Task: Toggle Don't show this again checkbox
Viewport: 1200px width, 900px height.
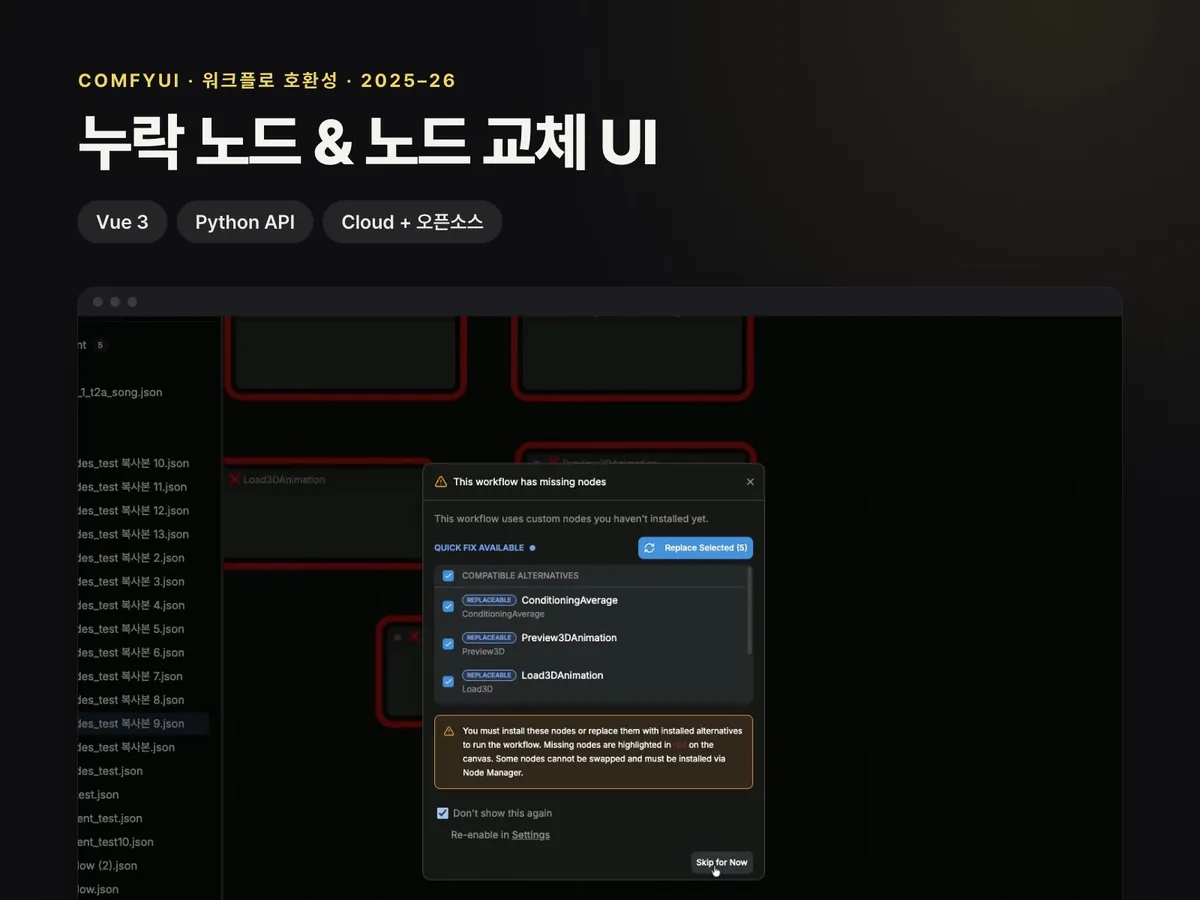Action: [x=443, y=813]
